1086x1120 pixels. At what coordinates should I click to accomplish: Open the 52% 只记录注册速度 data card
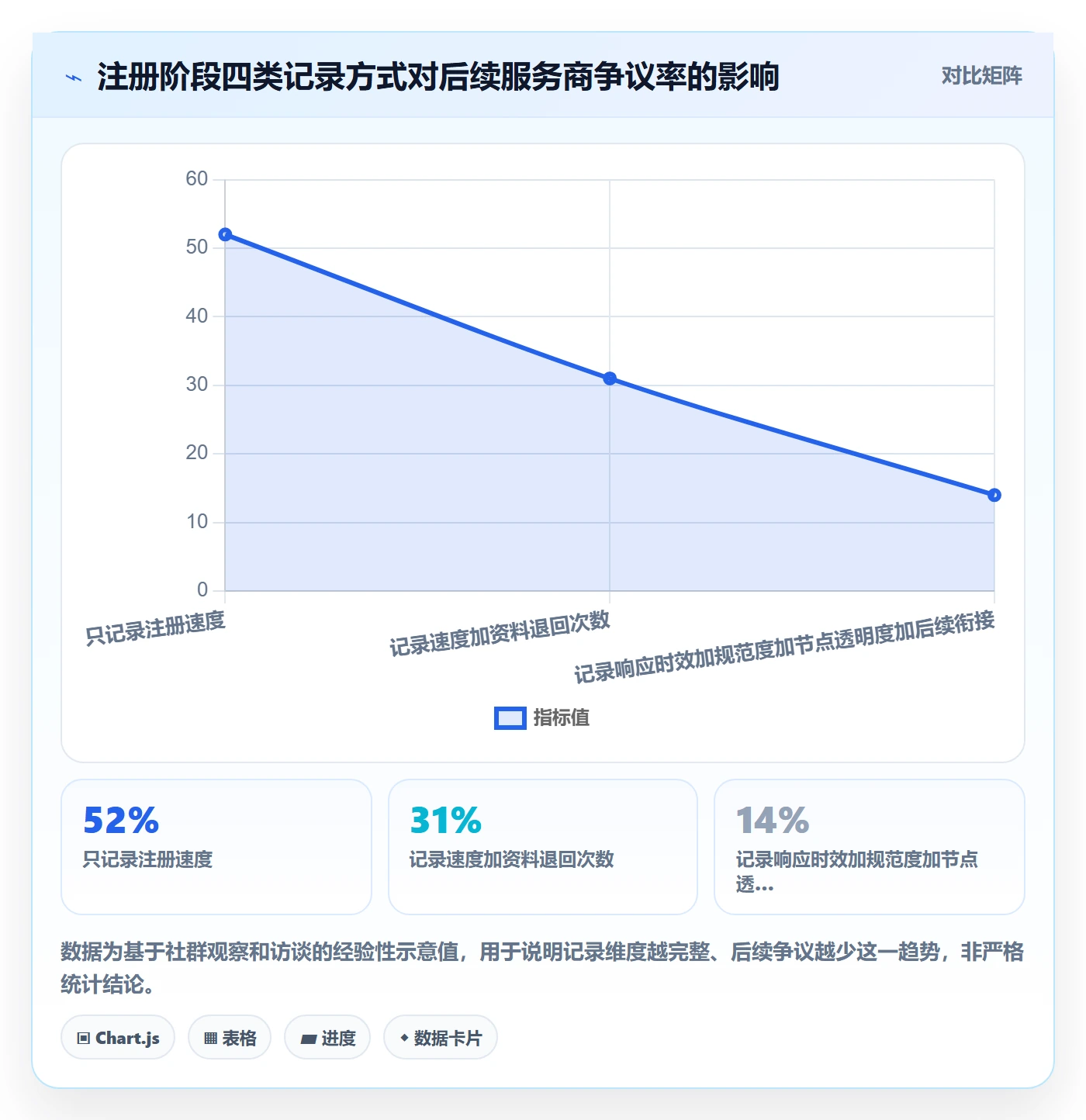point(216,847)
